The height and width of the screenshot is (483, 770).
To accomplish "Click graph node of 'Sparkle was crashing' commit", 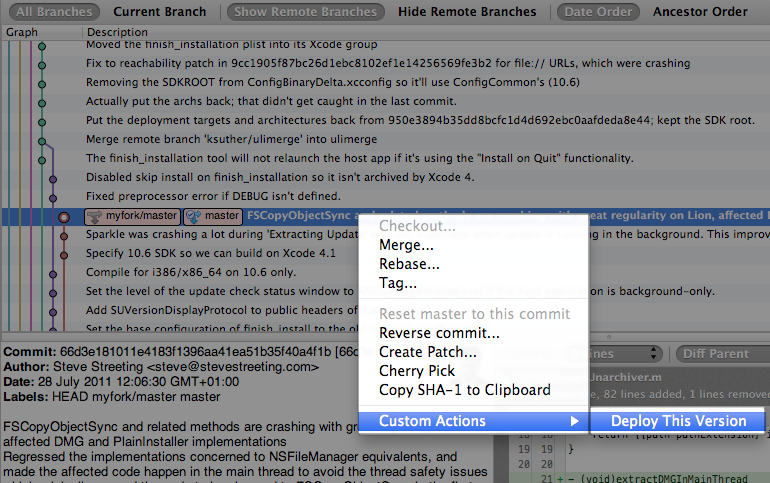I will pyautogui.click(x=63, y=234).
